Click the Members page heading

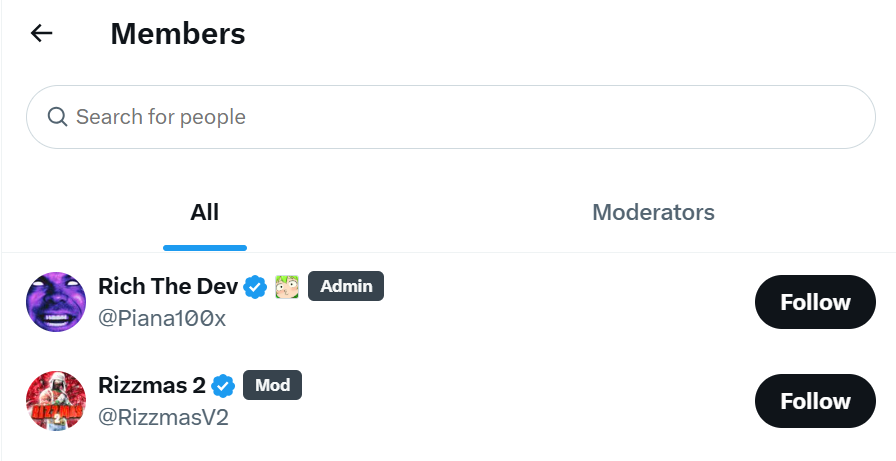tap(178, 33)
